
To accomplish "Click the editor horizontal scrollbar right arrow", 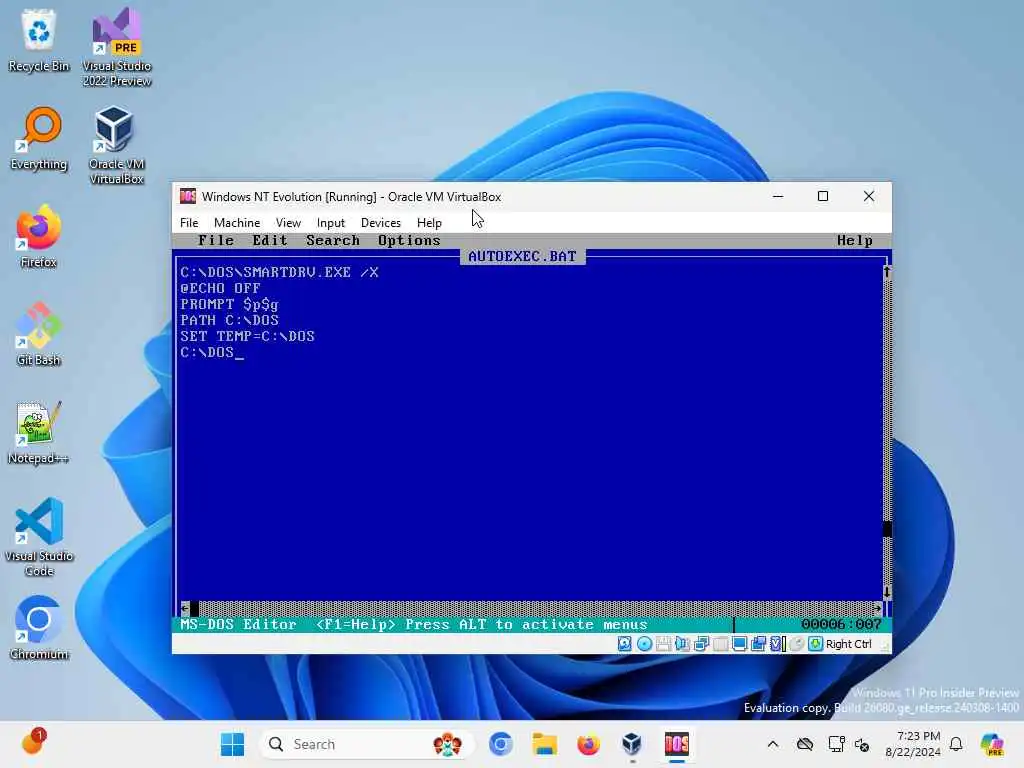I will (x=877, y=608).
